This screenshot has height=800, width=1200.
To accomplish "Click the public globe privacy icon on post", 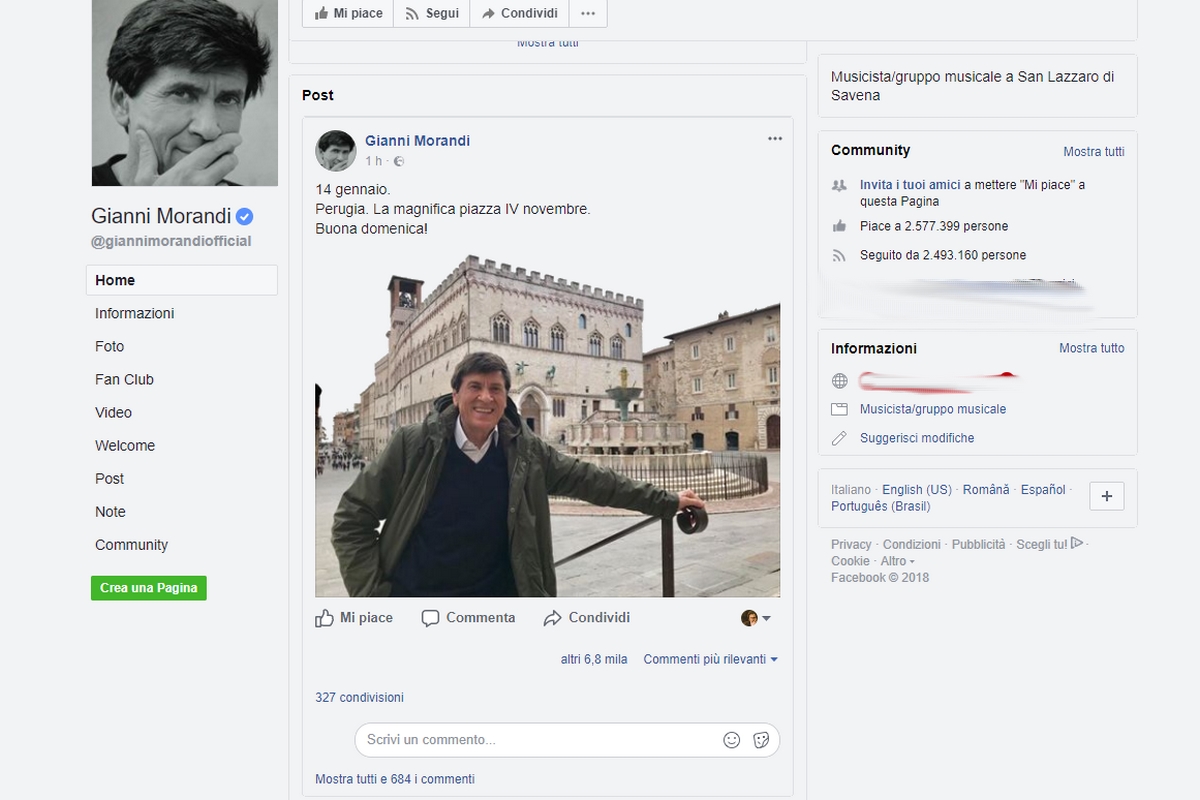I will click(399, 162).
